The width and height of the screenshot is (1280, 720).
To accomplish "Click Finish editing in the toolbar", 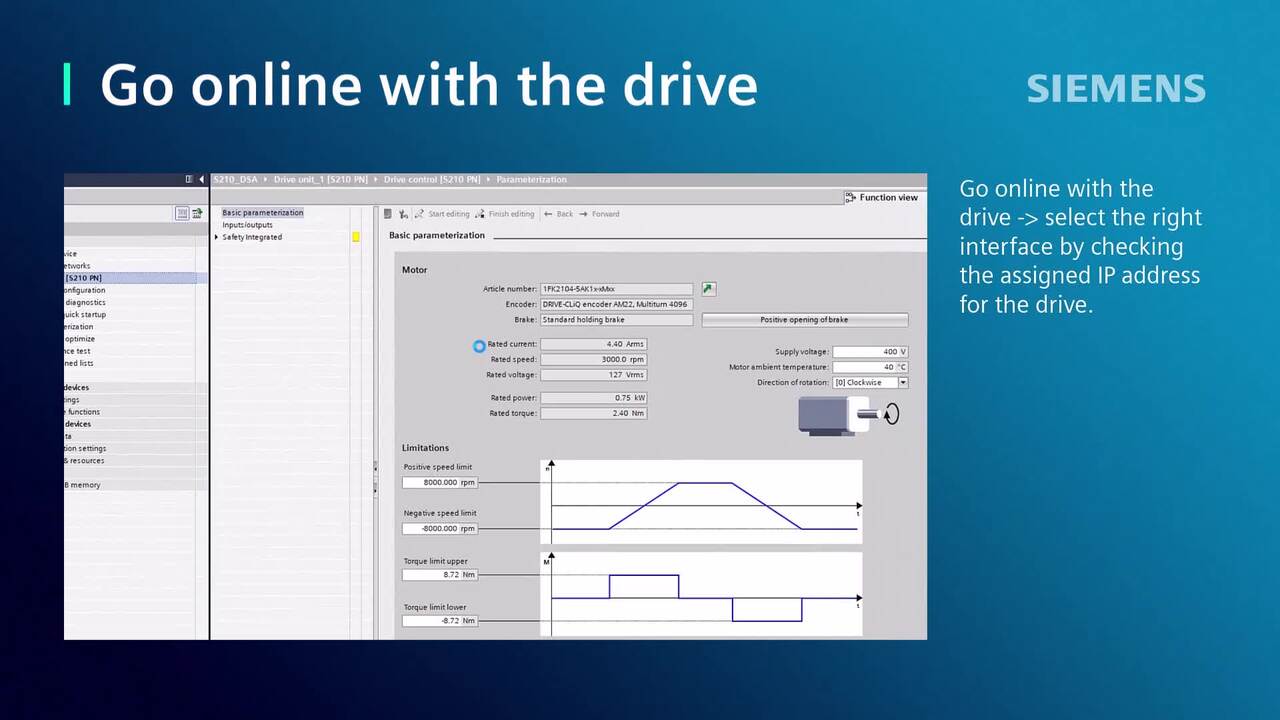I will [505, 214].
